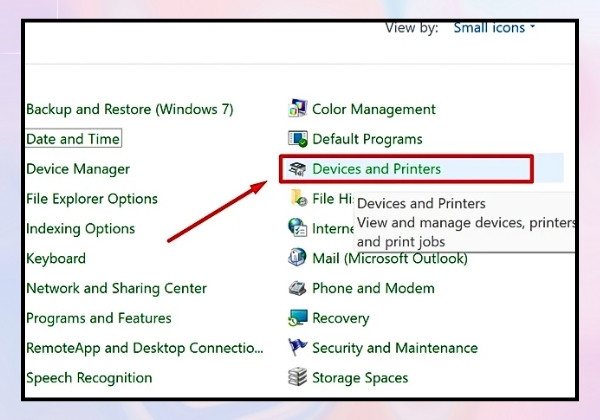Click the Phone and Modem icon

click(297, 288)
